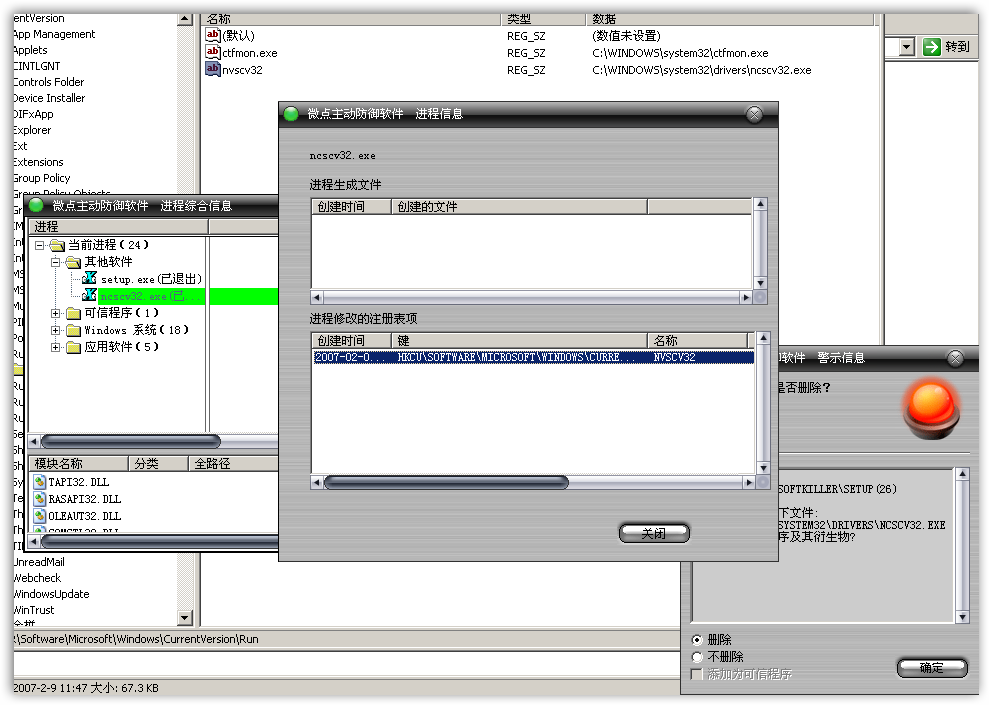Viewport: 990px width, 706px height.
Task: Select the Device Installer registry key
Action: 49,98
